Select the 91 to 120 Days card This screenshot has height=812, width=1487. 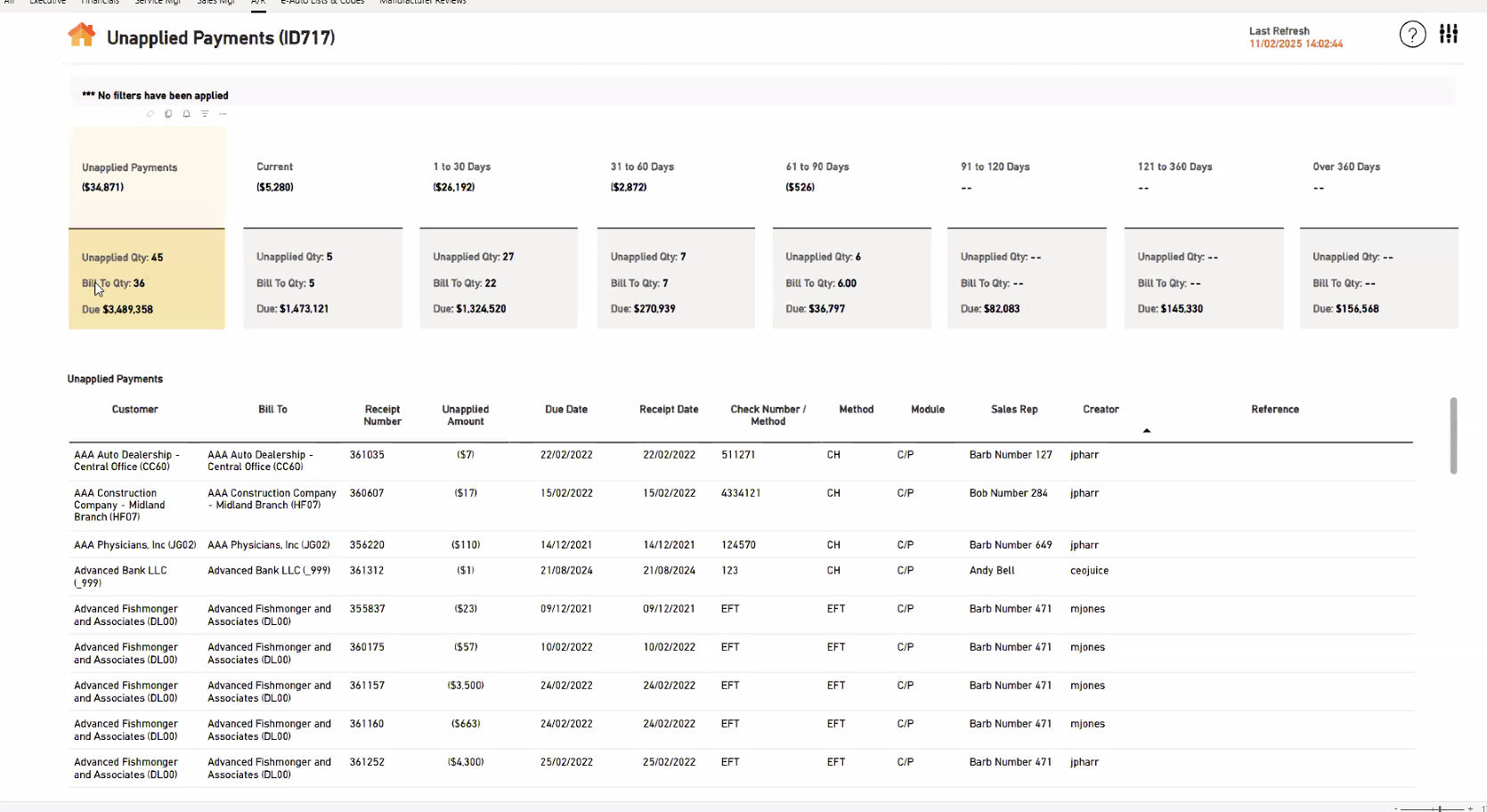tap(1027, 228)
